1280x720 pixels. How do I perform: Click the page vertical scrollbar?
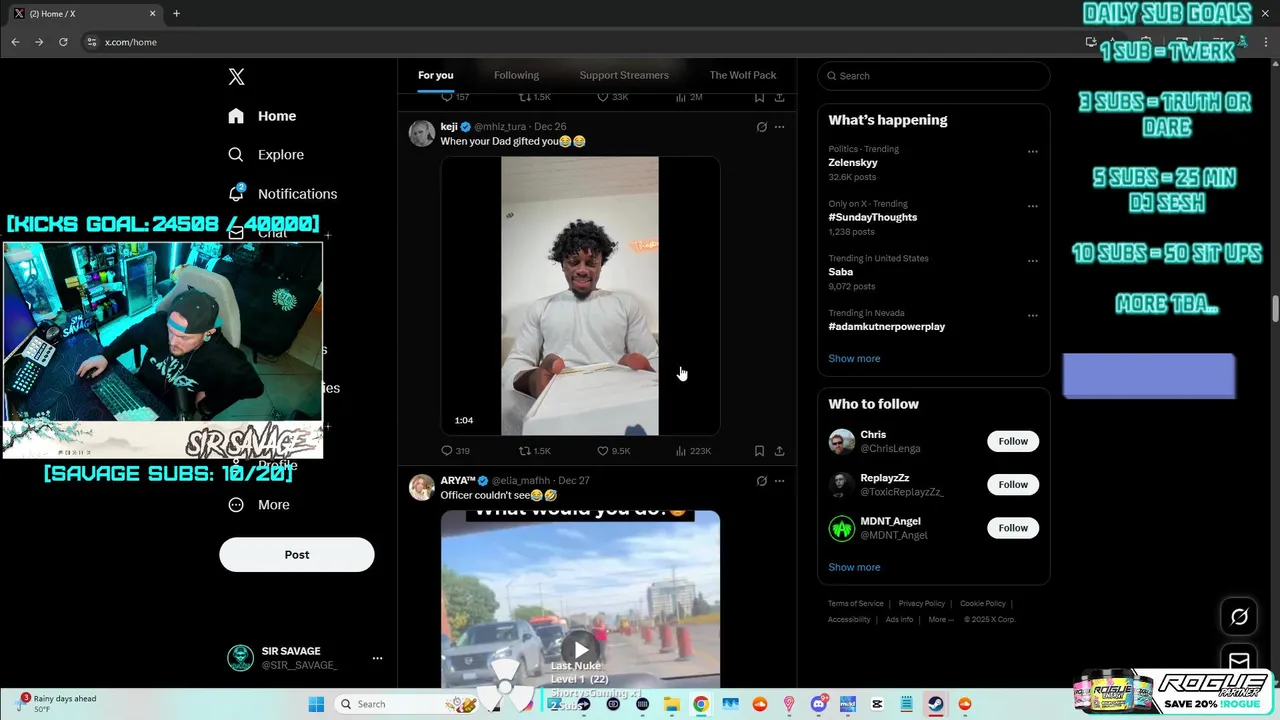click(1275, 308)
